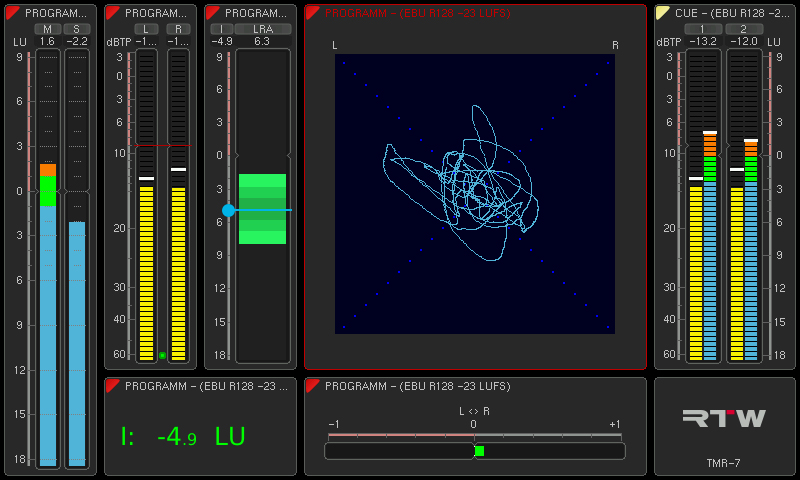Click red triangle on the L<>R correlation panel
The image size is (800, 480).
click(313, 386)
